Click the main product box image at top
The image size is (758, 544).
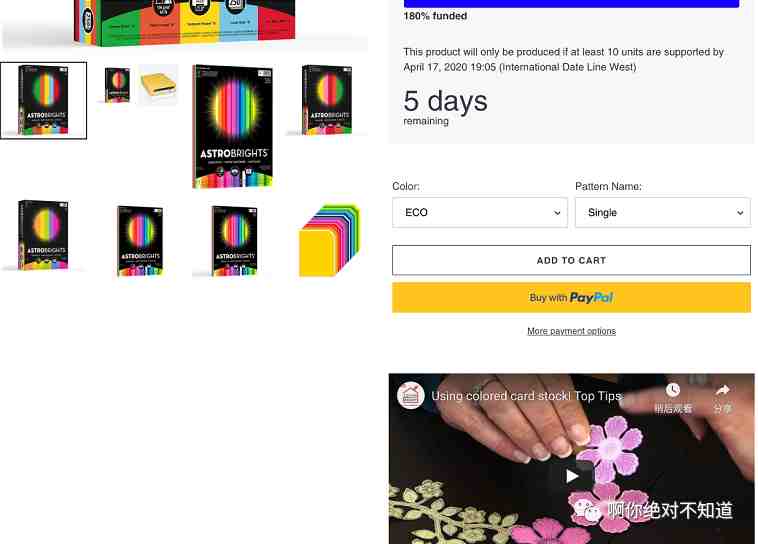point(184,23)
